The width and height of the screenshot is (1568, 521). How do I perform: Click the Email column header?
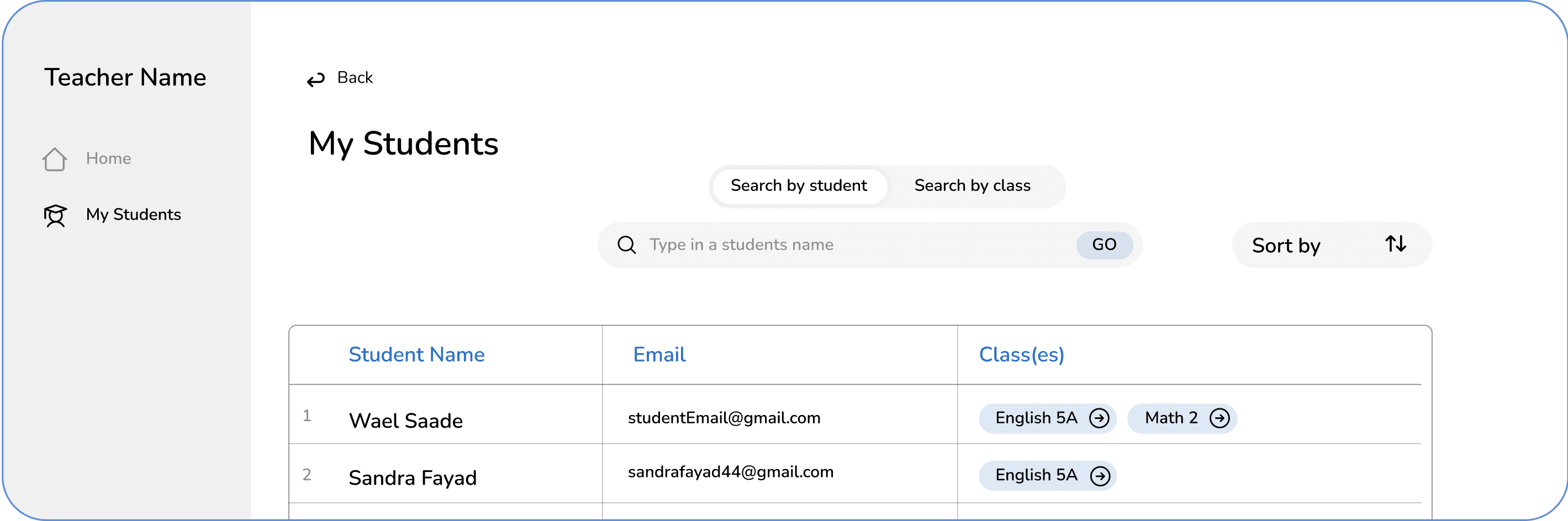click(x=659, y=355)
